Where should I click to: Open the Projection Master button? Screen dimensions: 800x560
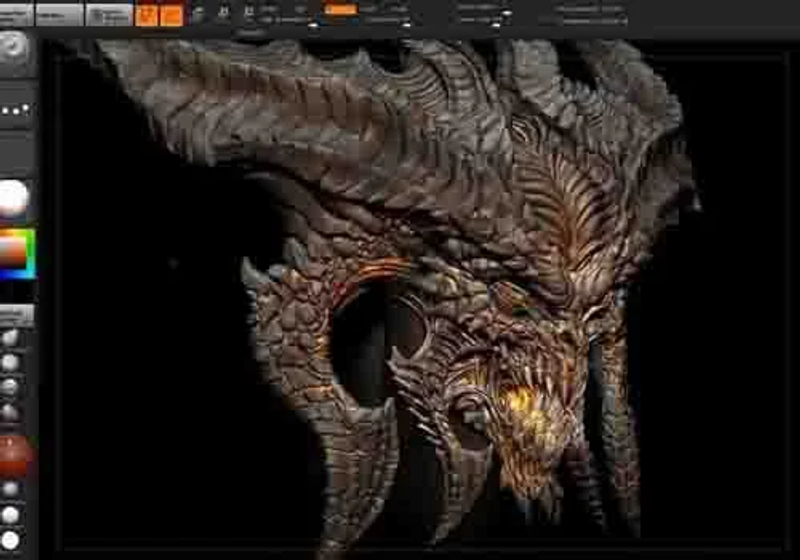[16, 15]
